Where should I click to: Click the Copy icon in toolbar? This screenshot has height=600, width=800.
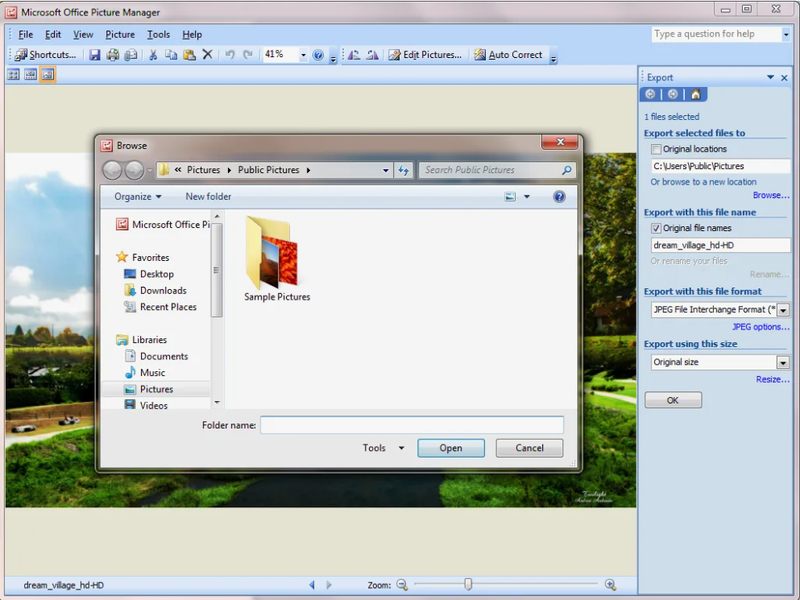pyautogui.click(x=171, y=55)
